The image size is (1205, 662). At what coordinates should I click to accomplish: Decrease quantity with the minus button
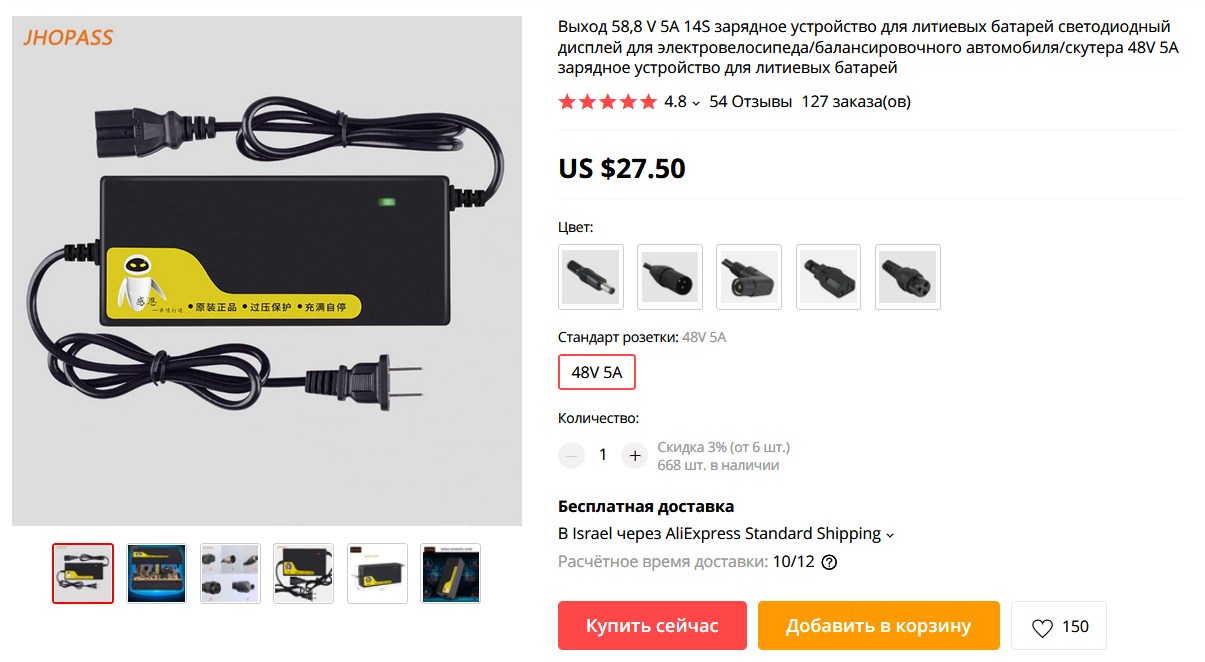click(572, 455)
